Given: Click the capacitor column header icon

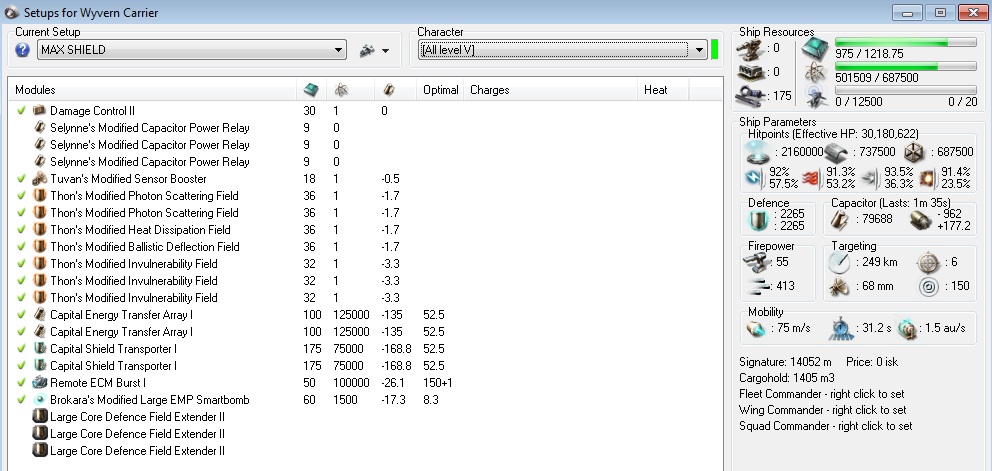Looking at the screenshot, I should pyautogui.click(x=389, y=90).
